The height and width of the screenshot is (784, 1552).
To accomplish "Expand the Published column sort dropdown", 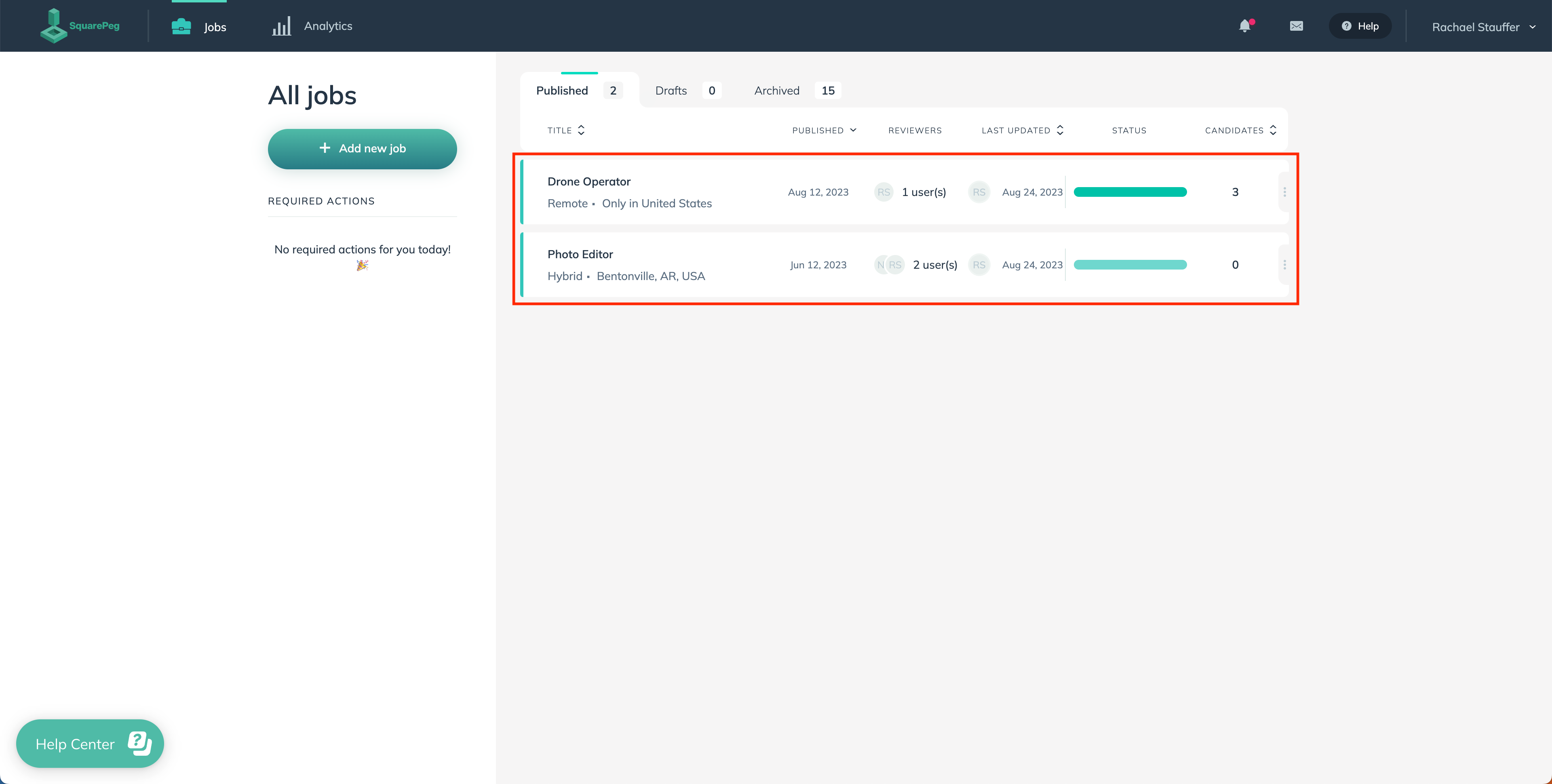I will (x=853, y=130).
